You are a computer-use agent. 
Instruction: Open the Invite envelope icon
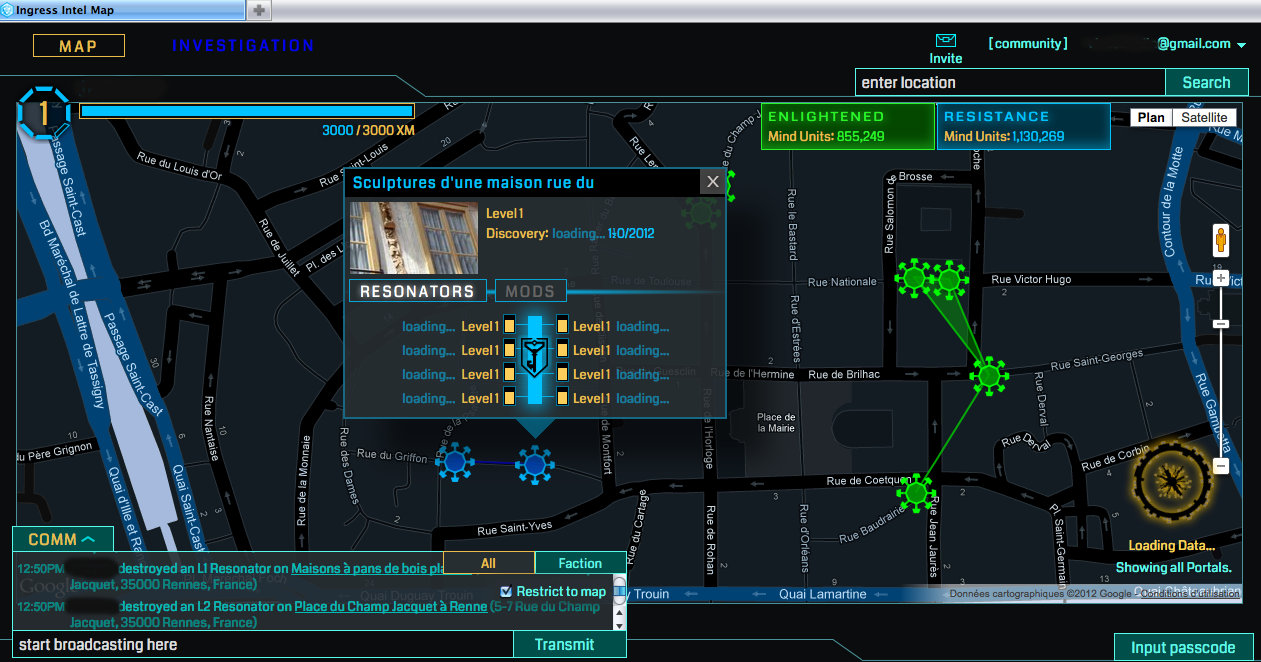pos(945,41)
